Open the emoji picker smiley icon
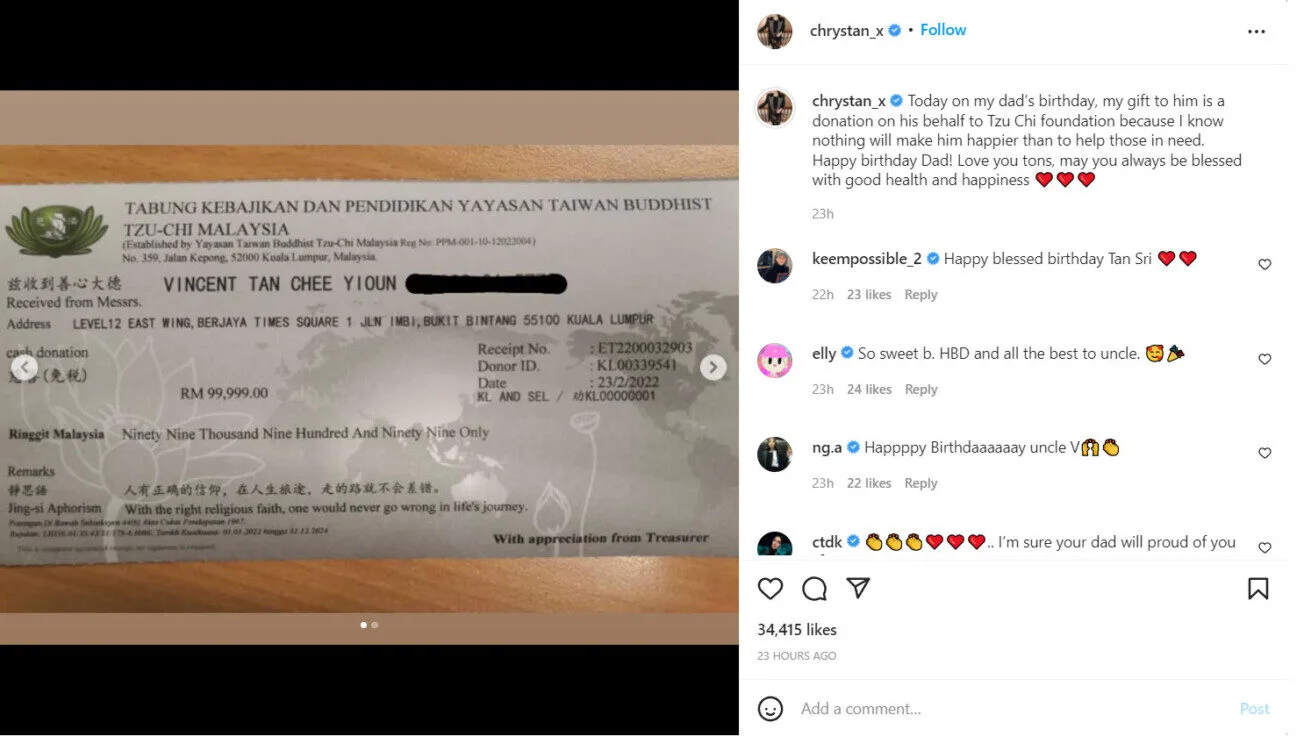Screen dimensions: 1310x739 click(x=770, y=709)
